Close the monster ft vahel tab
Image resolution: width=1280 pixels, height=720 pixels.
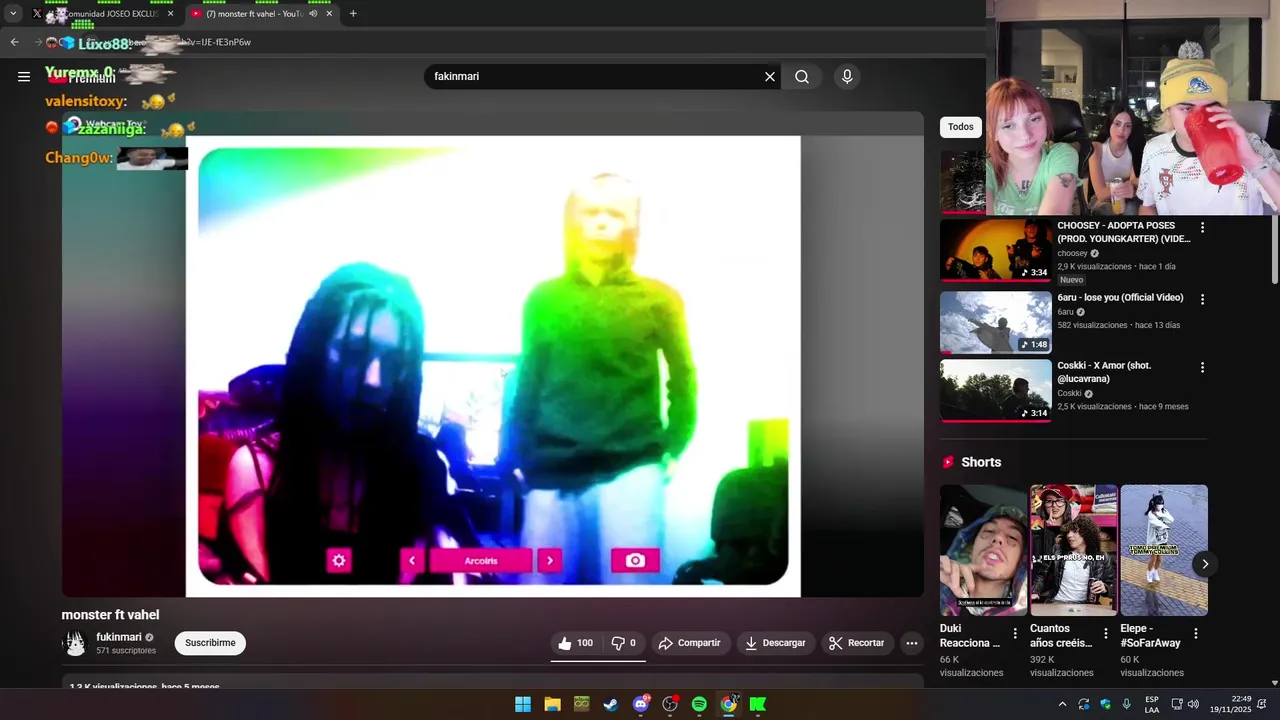[x=329, y=14]
